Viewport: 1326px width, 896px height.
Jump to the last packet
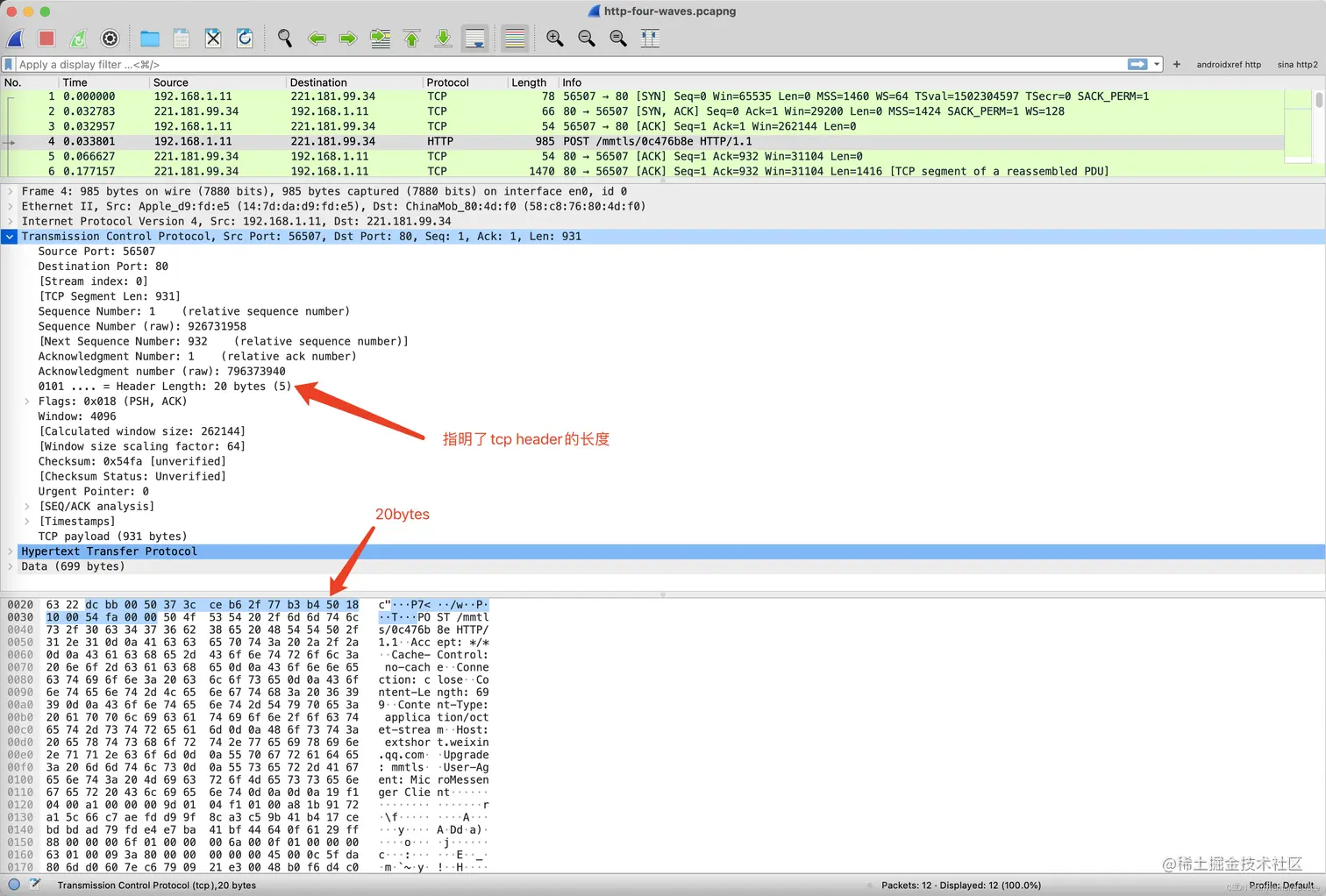[x=443, y=39]
